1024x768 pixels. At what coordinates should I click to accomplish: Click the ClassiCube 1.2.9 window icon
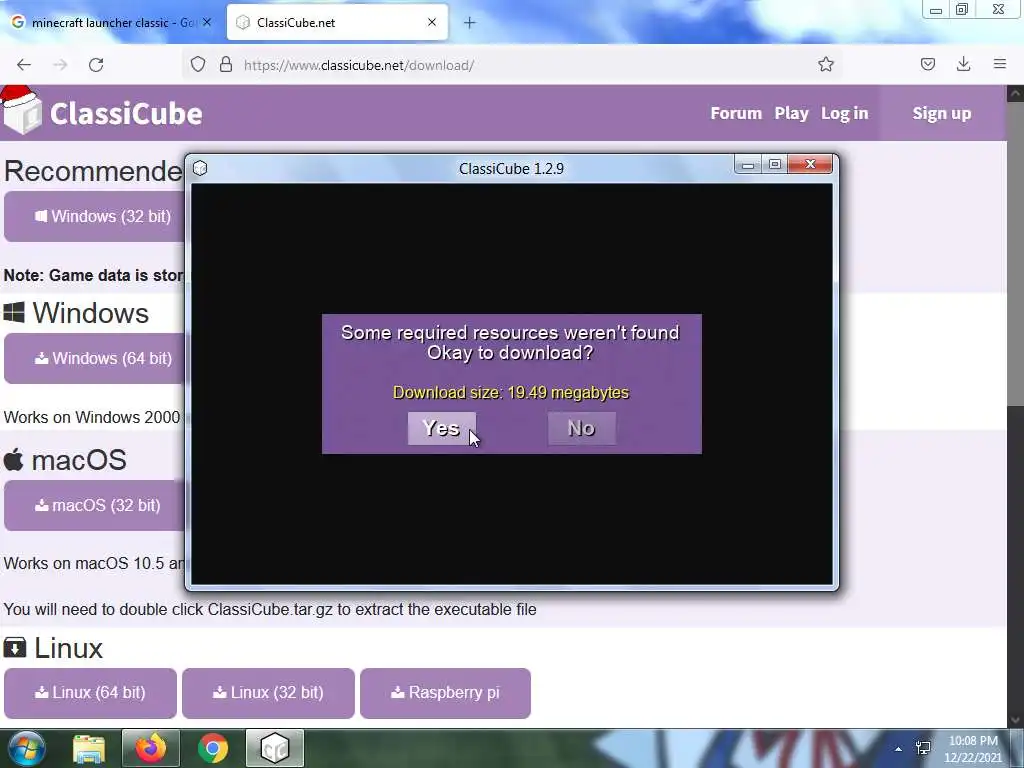[200, 168]
